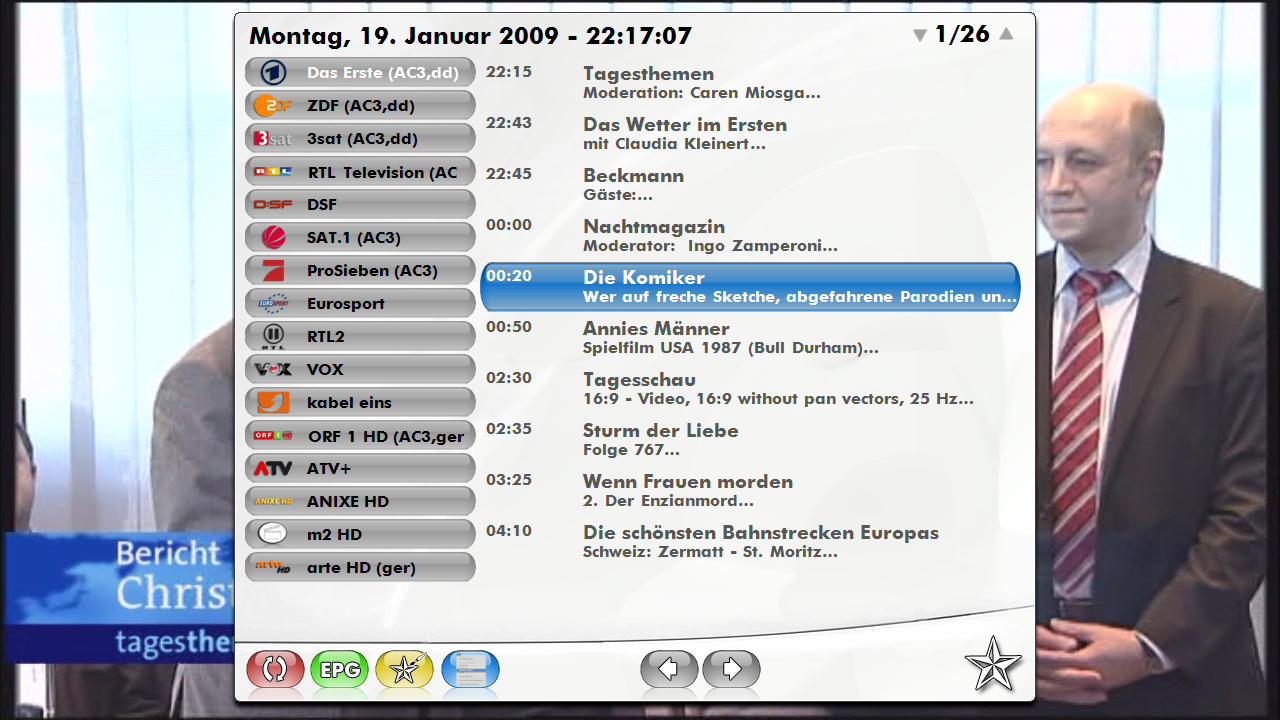The image size is (1280, 720).
Task: Open the blue menu list button
Action: click(470, 669)
